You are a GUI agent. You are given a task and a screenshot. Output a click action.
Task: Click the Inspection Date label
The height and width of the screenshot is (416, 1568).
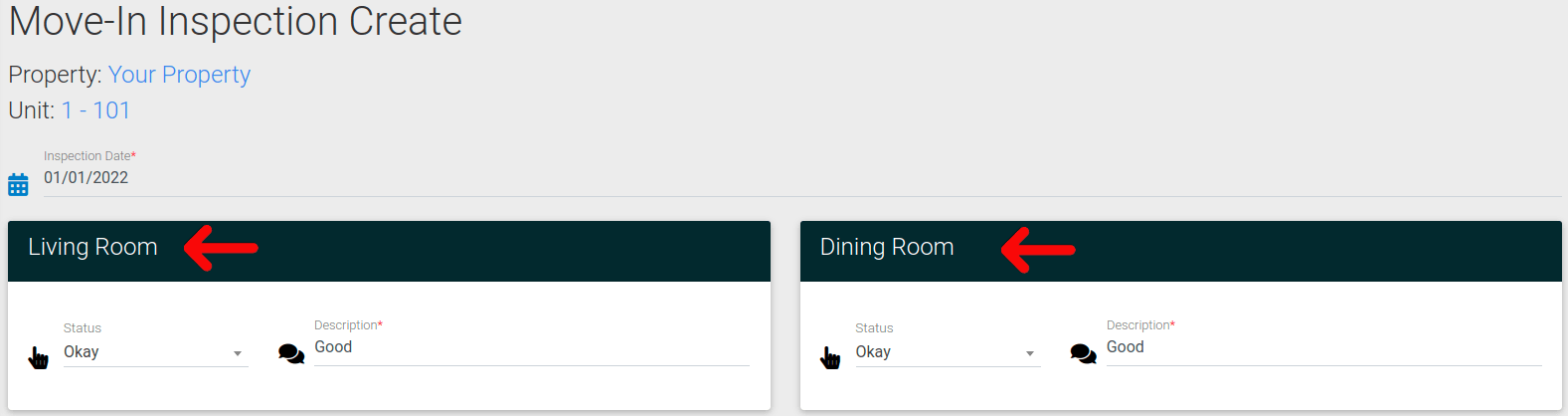coord(89,156)
